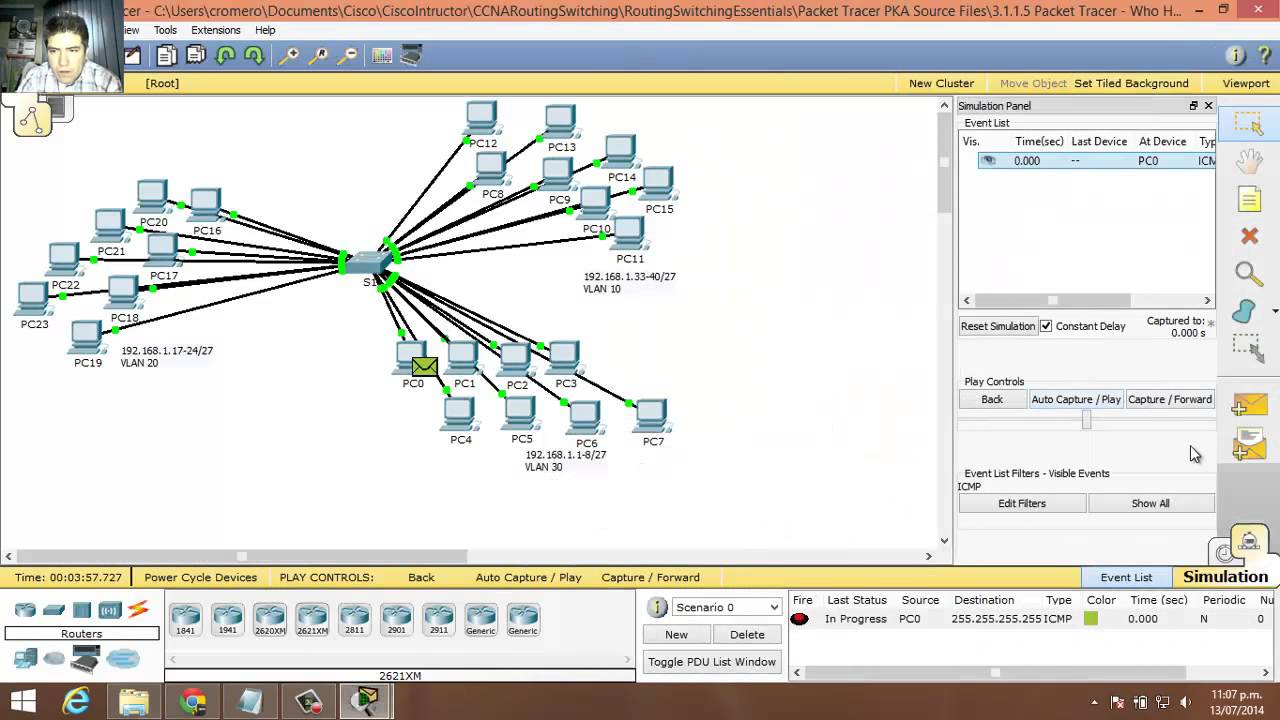Click the Zoom Reset magnifier icon
This screenshot has height=720, width=1280.
(x=317, y=56)
